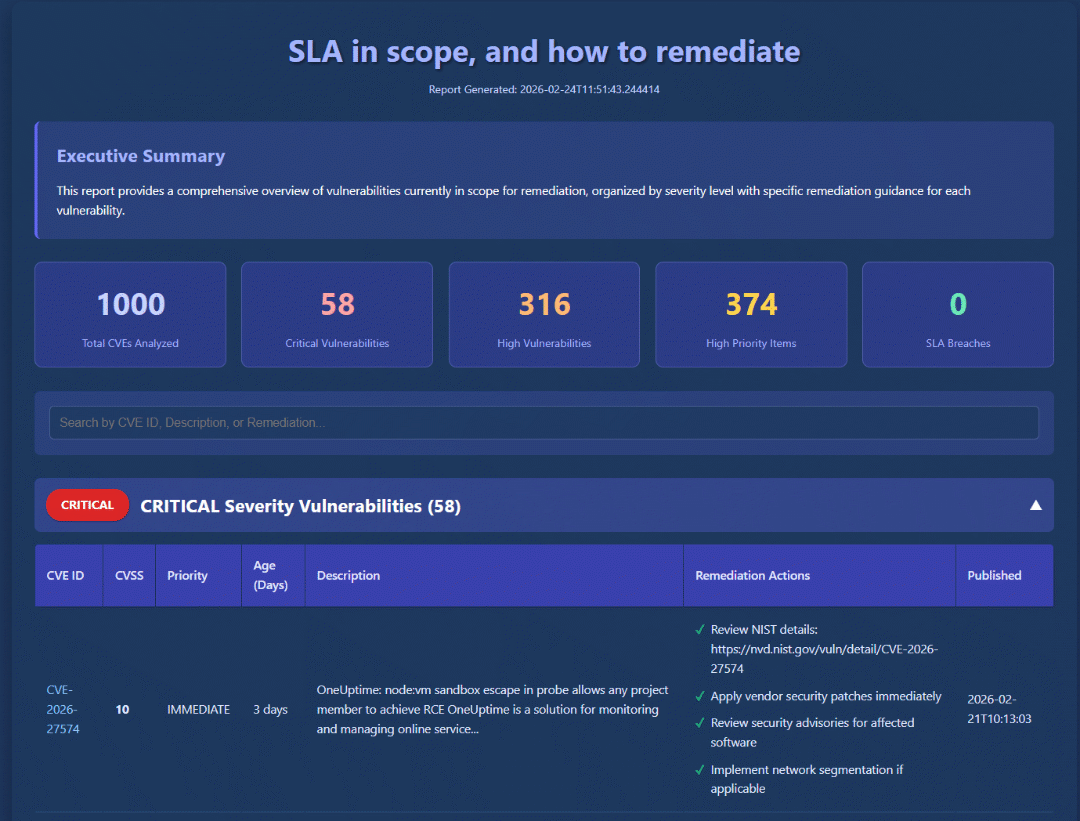Click the published date 2026-02-21T10:13:03
1080x821 pixels.
999,709
